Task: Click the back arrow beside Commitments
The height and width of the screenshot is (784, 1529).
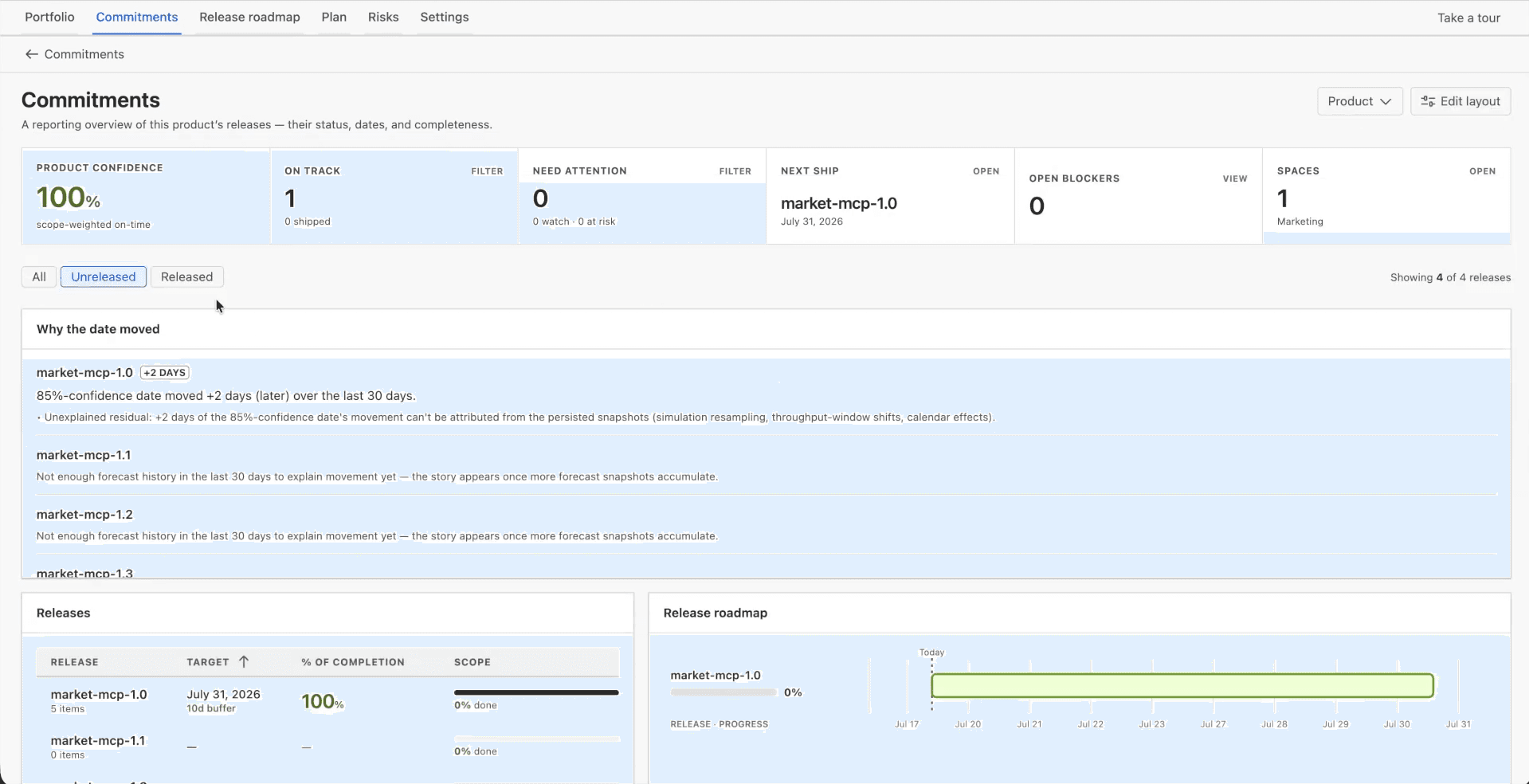Action: (x=31, y=54)
